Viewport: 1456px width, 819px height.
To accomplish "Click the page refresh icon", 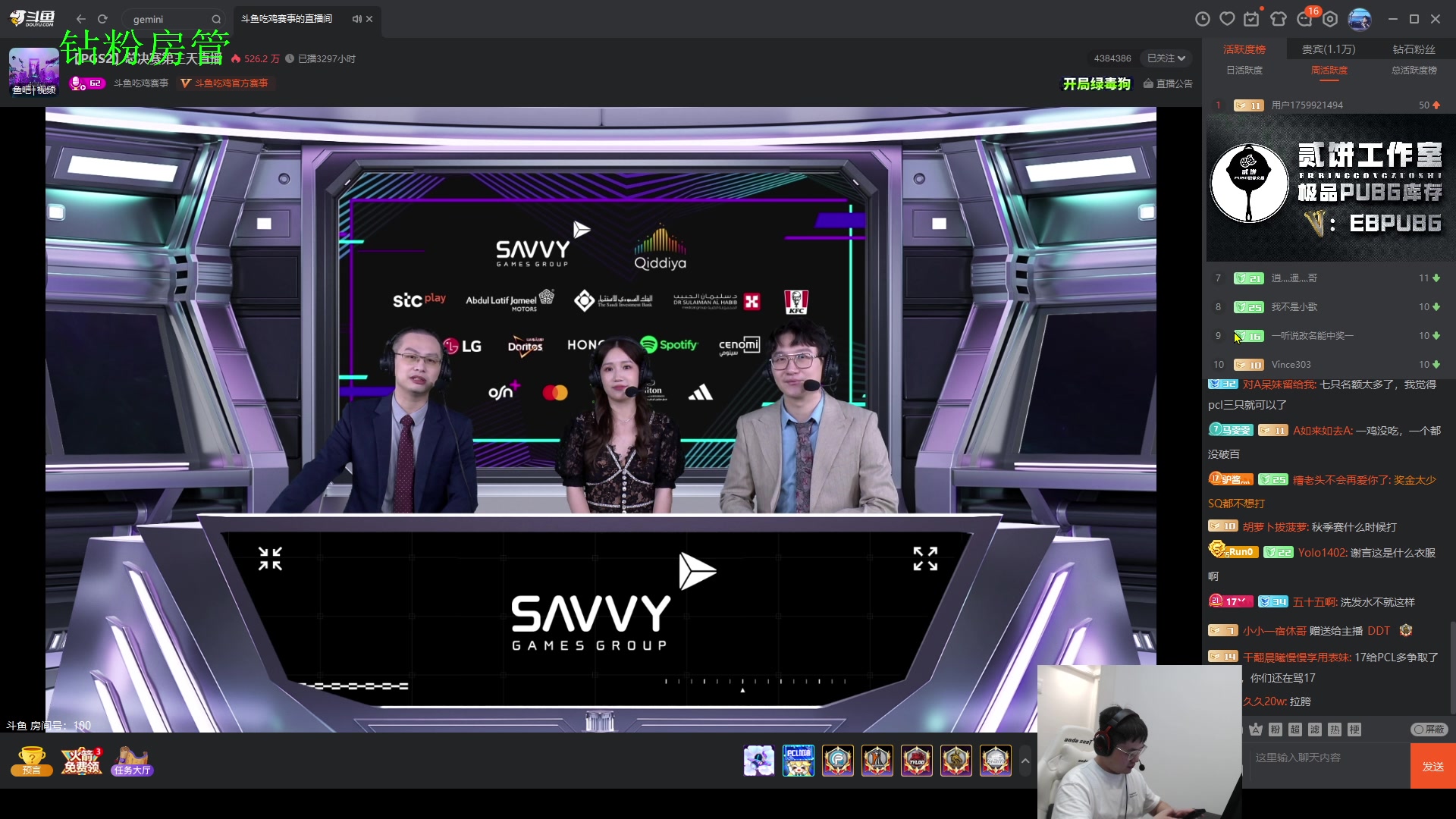I will tap(102, 19).
